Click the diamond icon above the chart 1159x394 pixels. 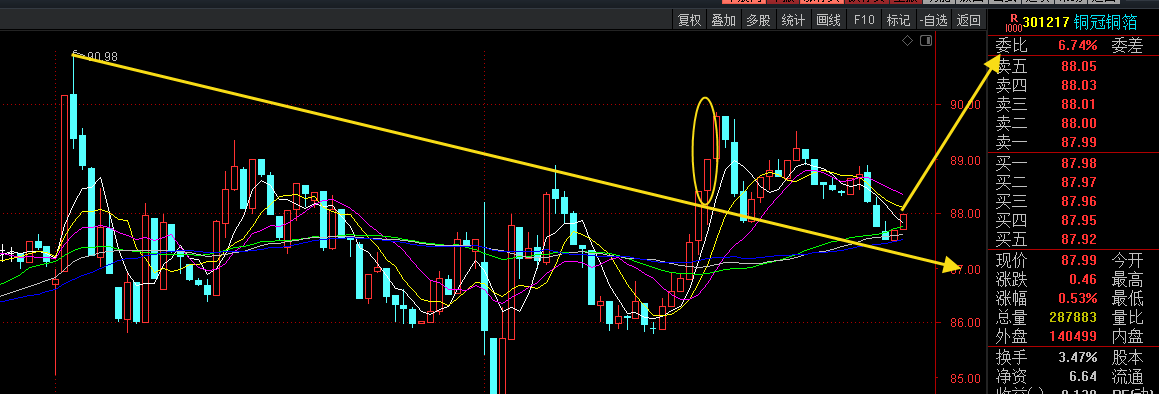[x=907, y=41]
